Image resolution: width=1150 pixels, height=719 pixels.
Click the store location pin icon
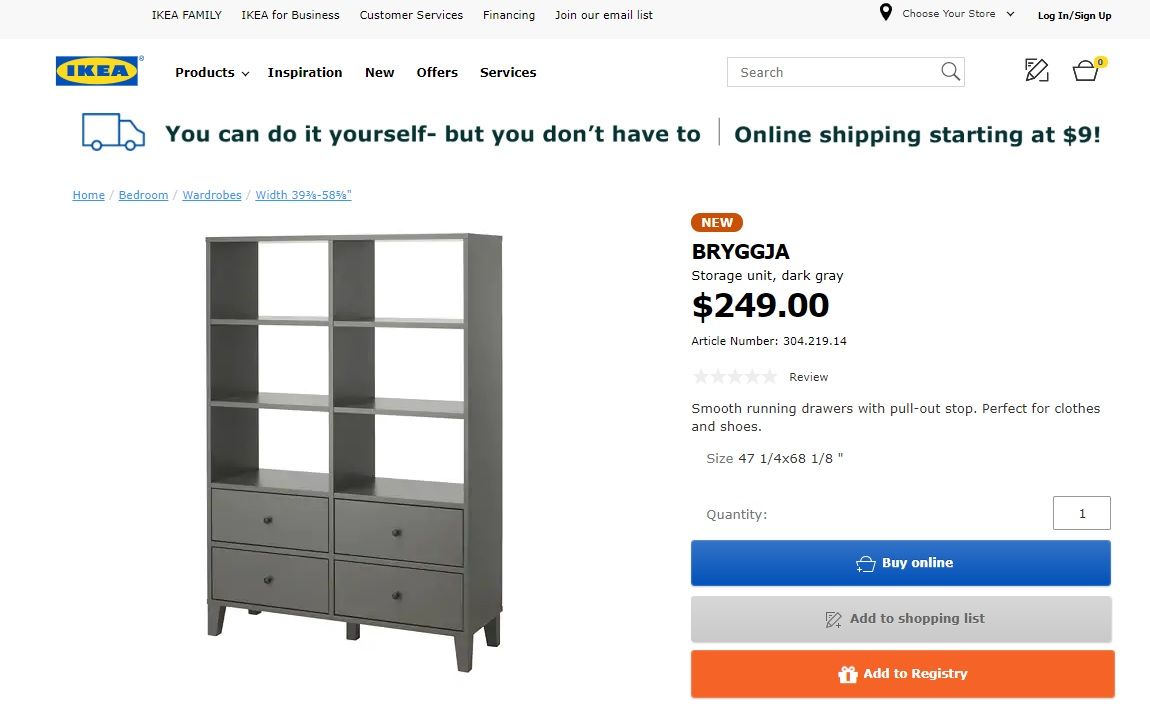click(885, 13)
